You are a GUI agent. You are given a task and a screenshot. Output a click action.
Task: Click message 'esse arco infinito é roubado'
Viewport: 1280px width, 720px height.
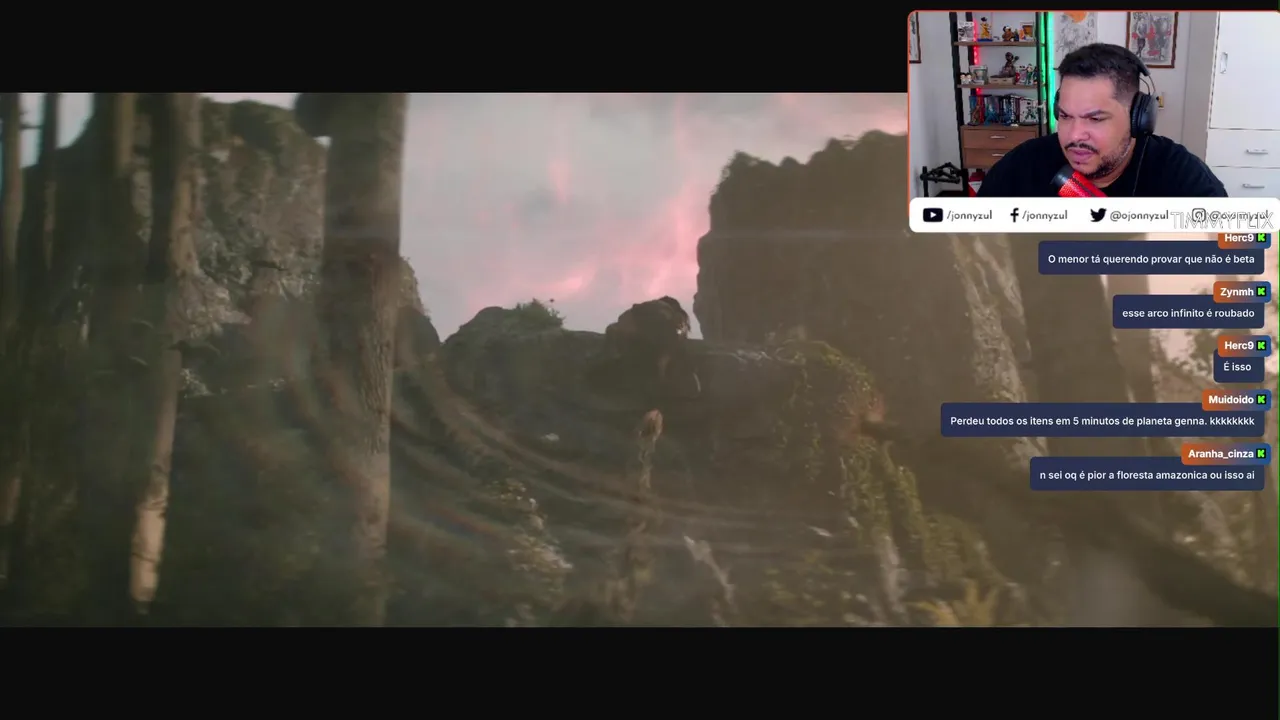(1188, 313)
